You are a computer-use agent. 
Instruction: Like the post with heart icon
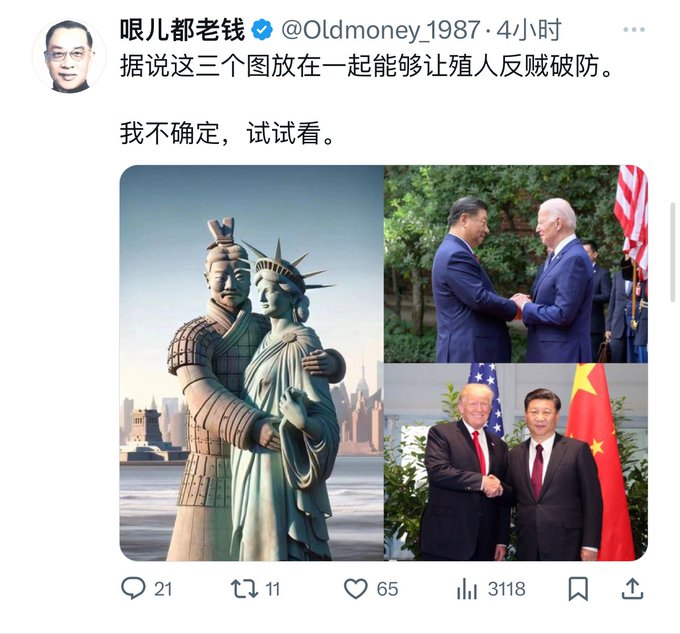pos(356,589)
